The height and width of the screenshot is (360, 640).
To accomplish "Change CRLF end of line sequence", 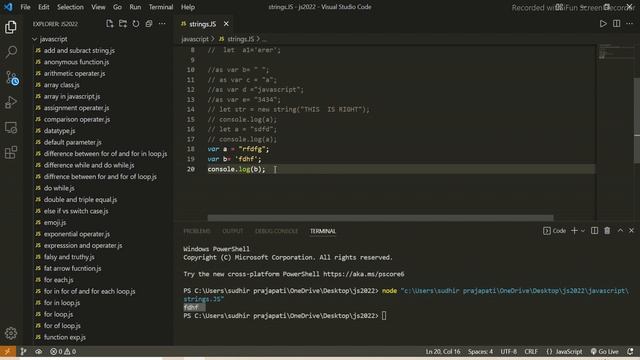I will click(x=531, y=351).
